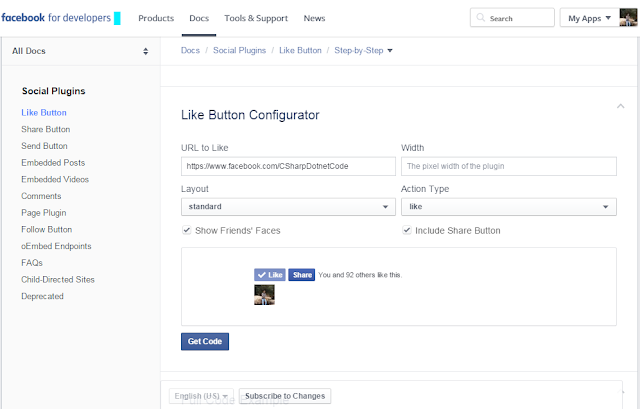Click the Search input box

512,18
